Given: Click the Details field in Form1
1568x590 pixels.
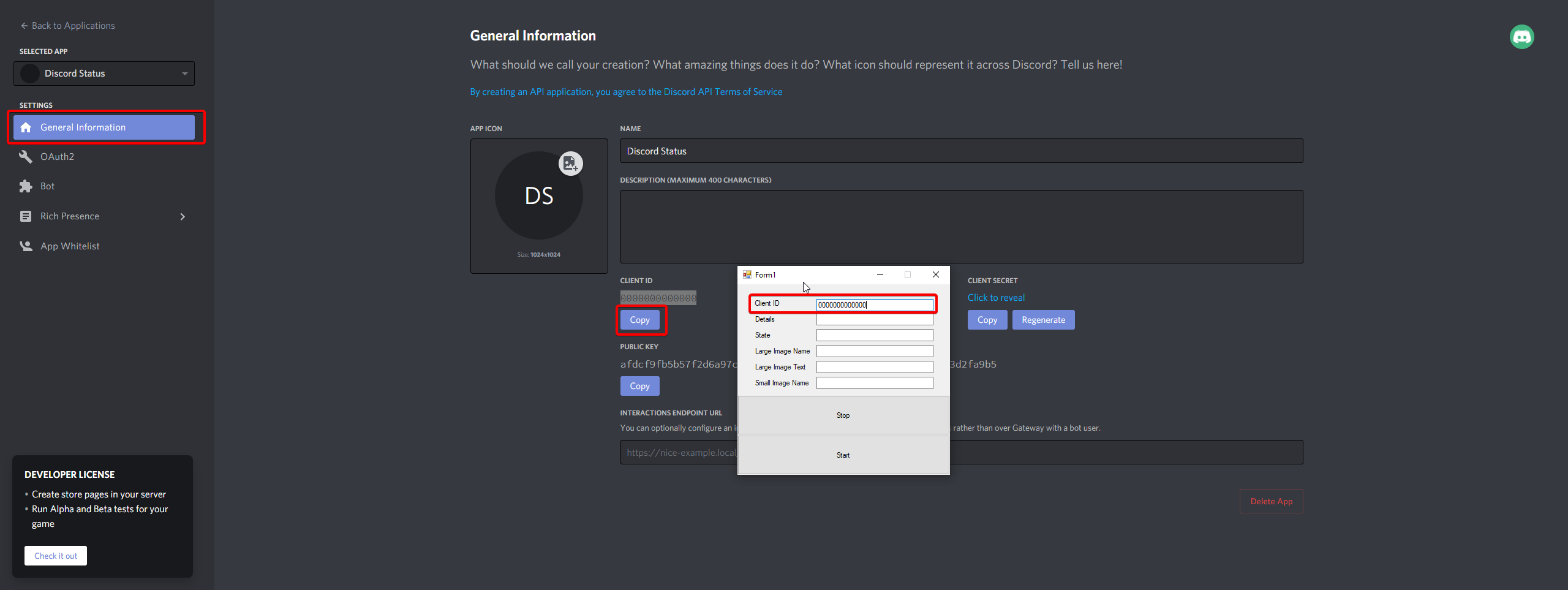Looking at the screenshot, I should (875, 320).
